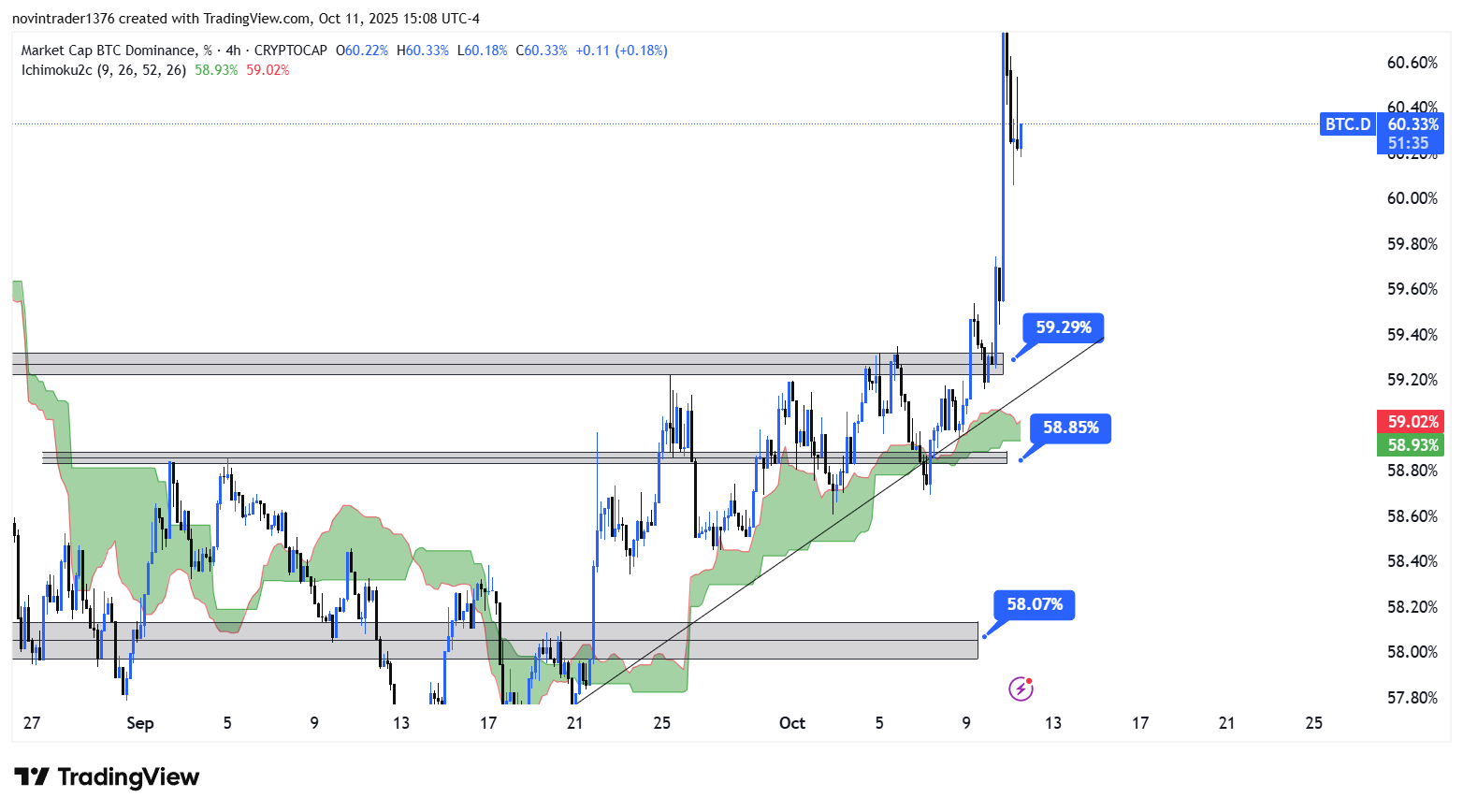The width and height of the screenshot is (1463, 812).
Task: Click the red 59.02% price axis tag
Action: [x=1412, y=422]
